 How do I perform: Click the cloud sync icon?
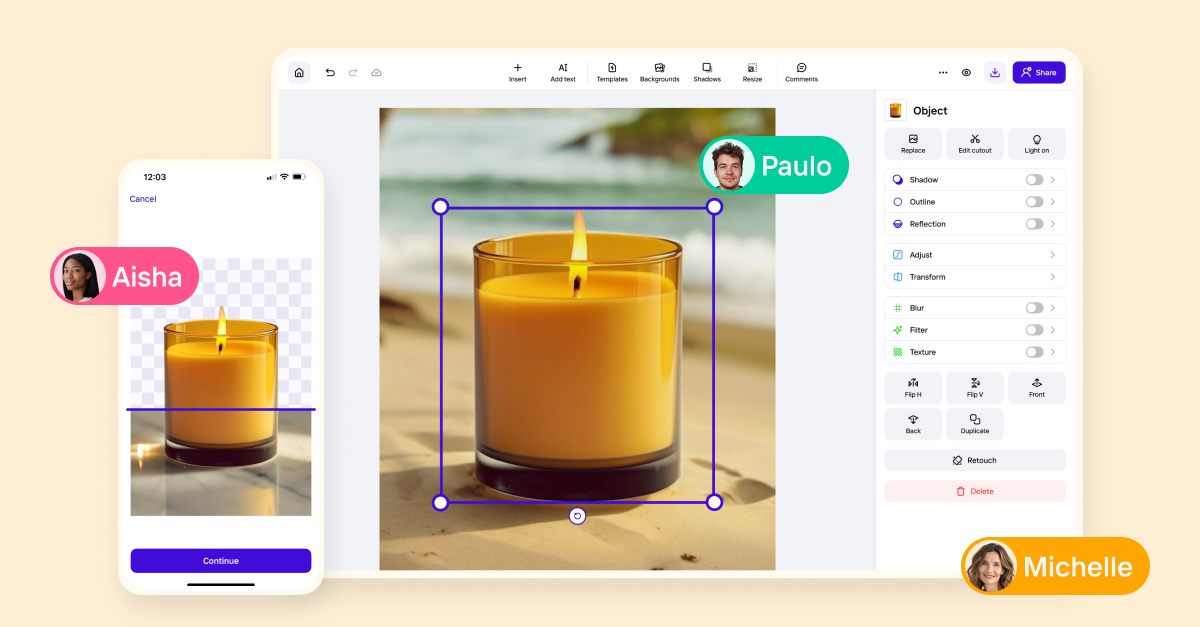point(376,72)
